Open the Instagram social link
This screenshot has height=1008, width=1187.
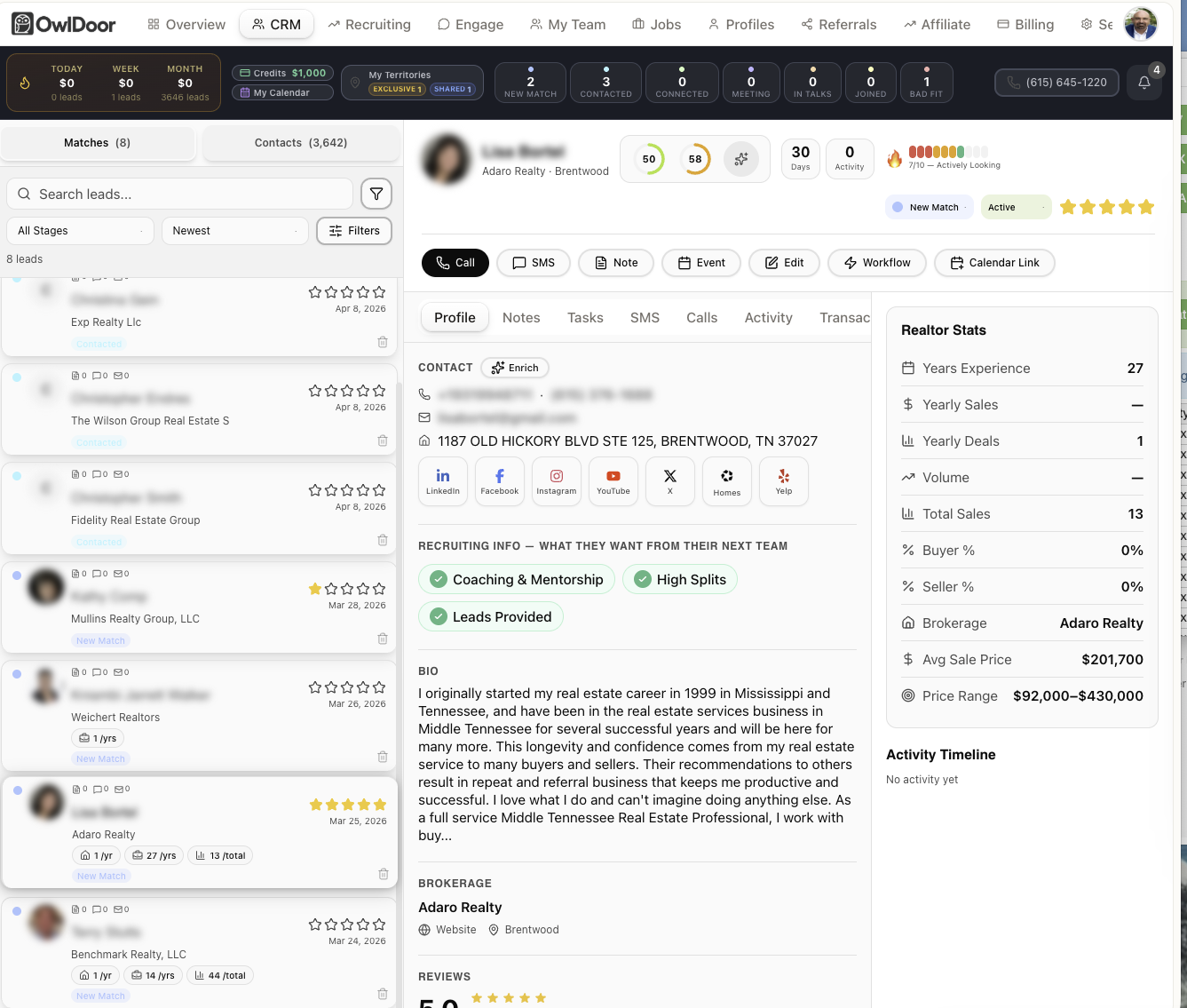556,480
